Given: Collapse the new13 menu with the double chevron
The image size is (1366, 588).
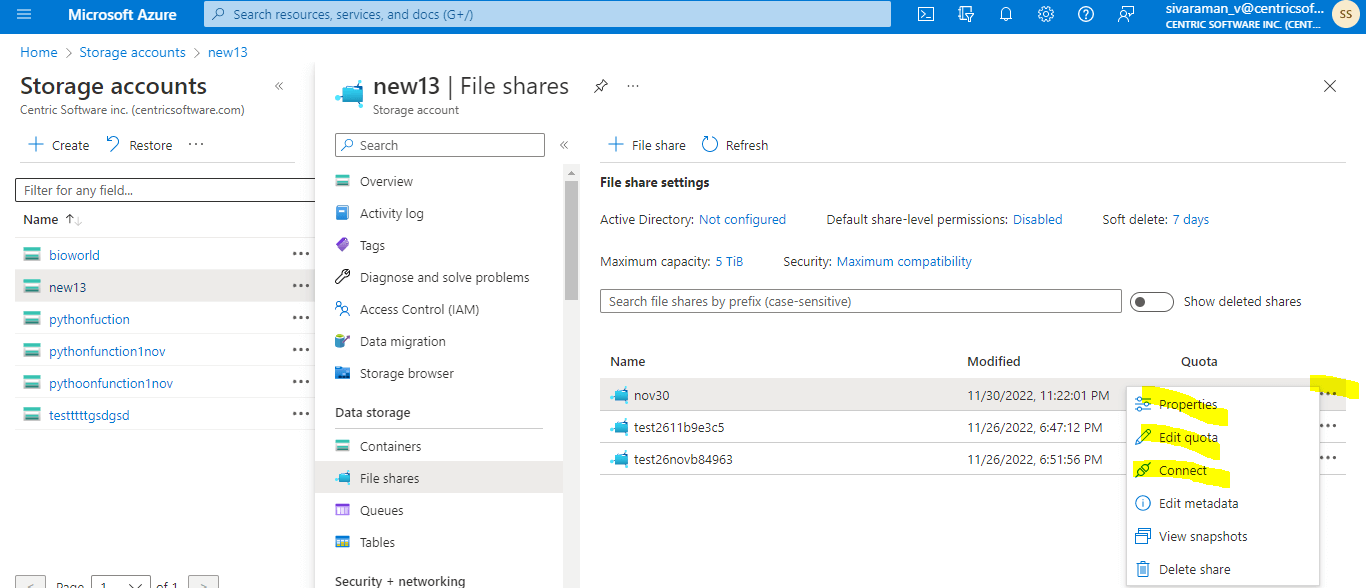Looking at the screenshot, I should (x=564, y=144).
